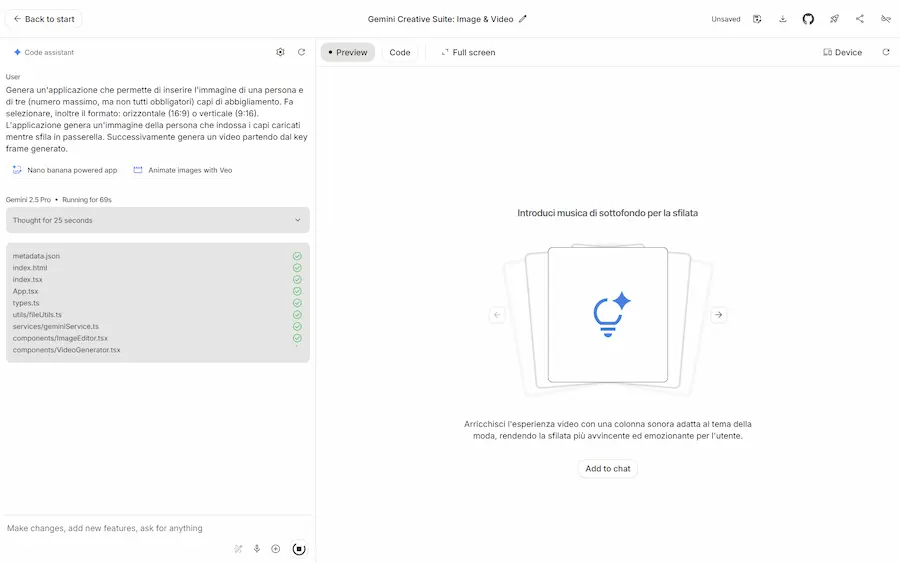Open Code assistant settings gear

(280, 52)
